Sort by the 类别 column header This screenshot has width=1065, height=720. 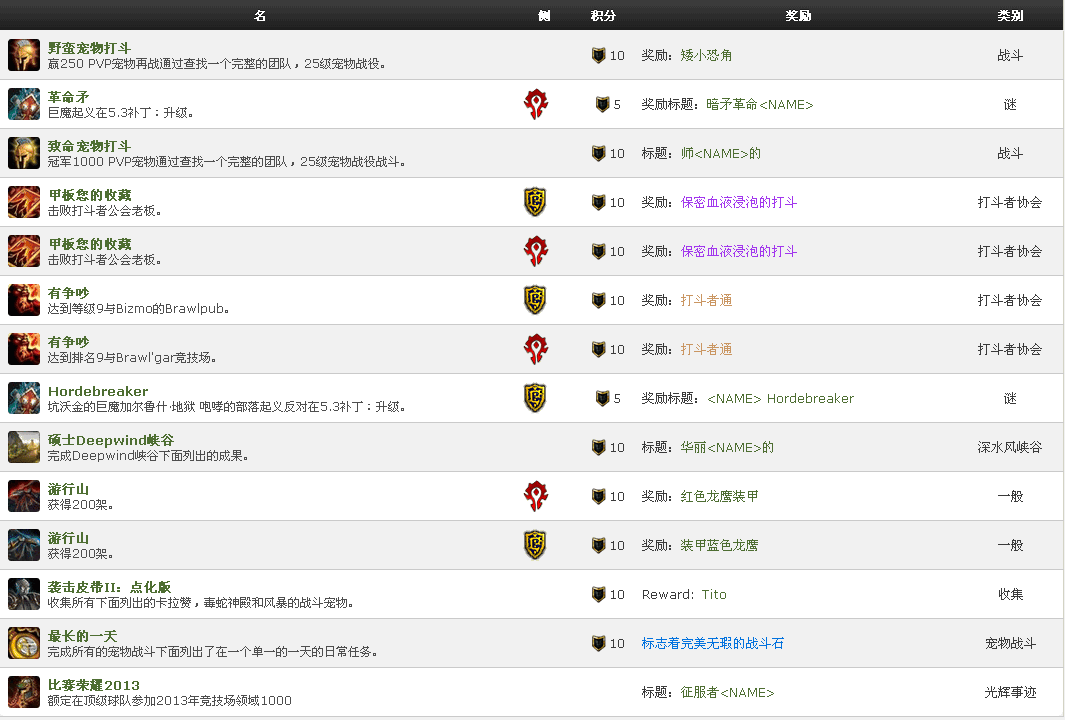(1010, 15)
